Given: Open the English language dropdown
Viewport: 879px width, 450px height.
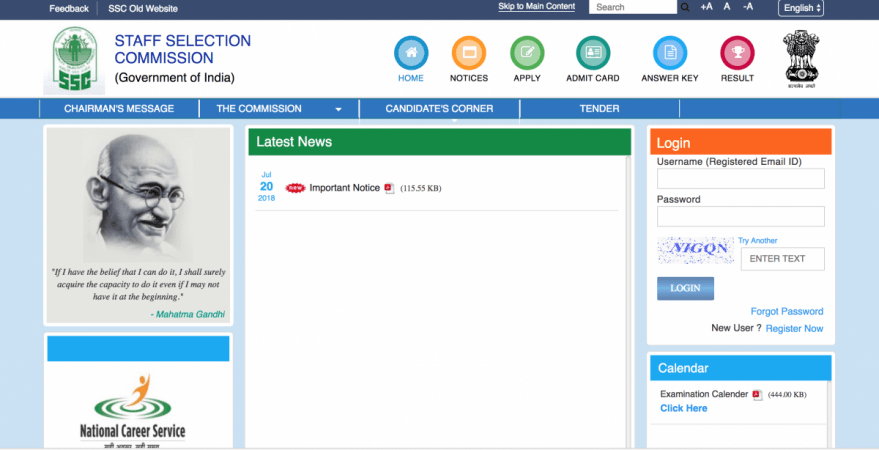Looking at the screenshot, I should click(802, 8).
